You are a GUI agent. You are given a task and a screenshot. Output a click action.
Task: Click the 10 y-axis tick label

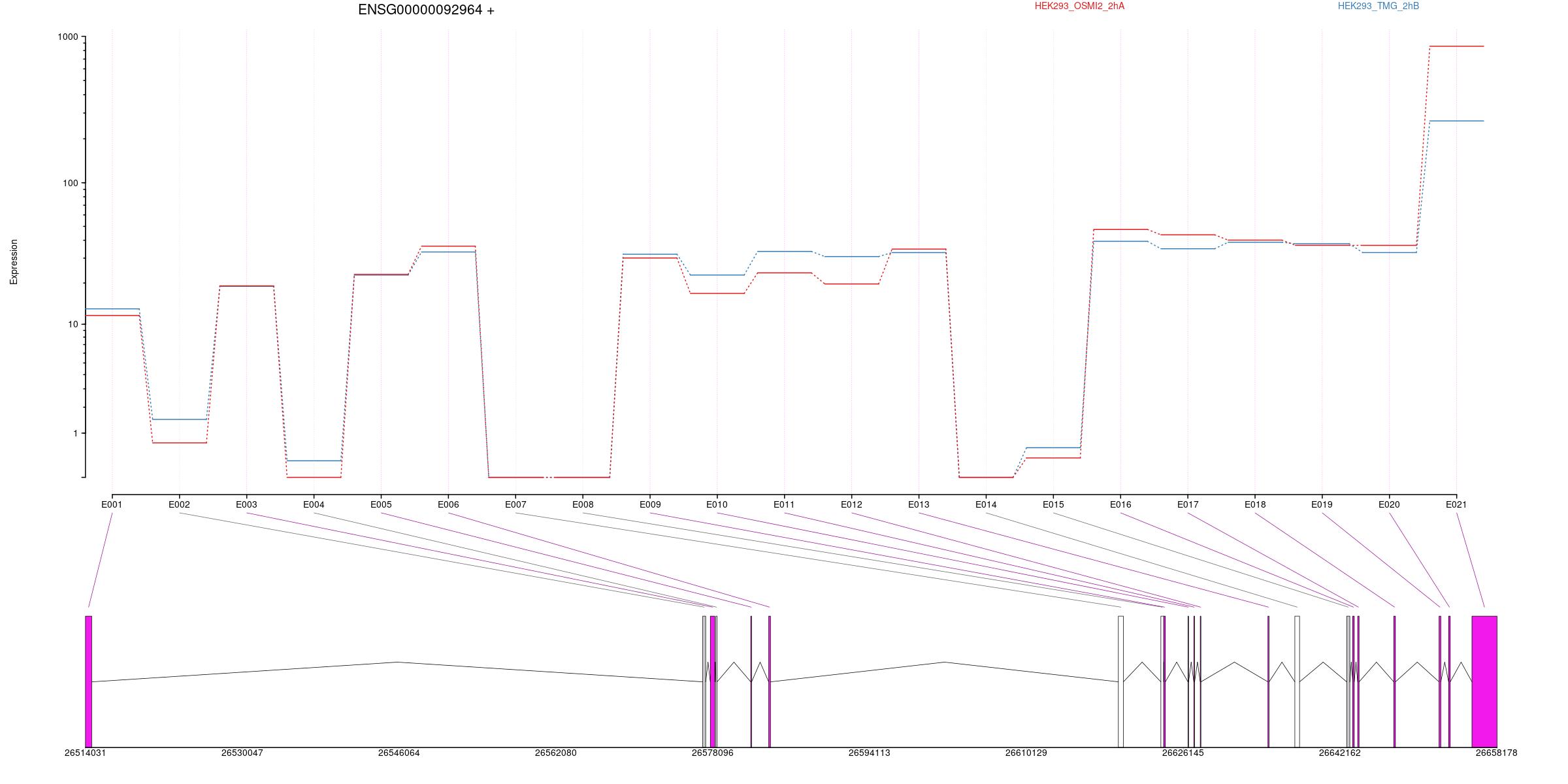[x=73, y=325]
